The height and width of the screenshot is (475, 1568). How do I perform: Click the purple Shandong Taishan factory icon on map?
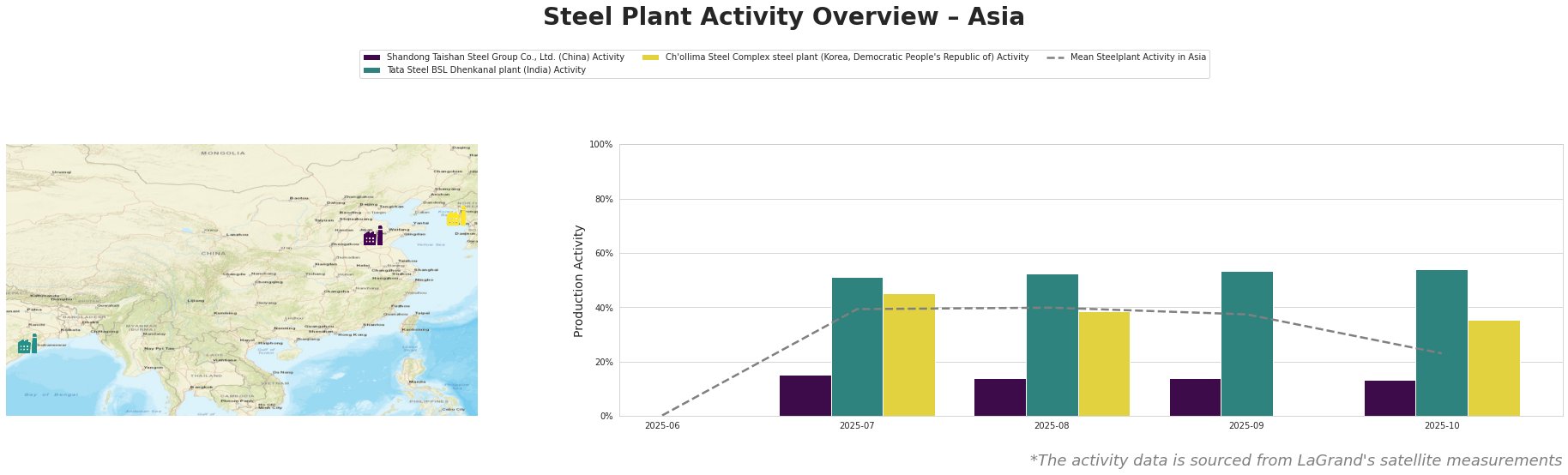(x=373, y=237)
